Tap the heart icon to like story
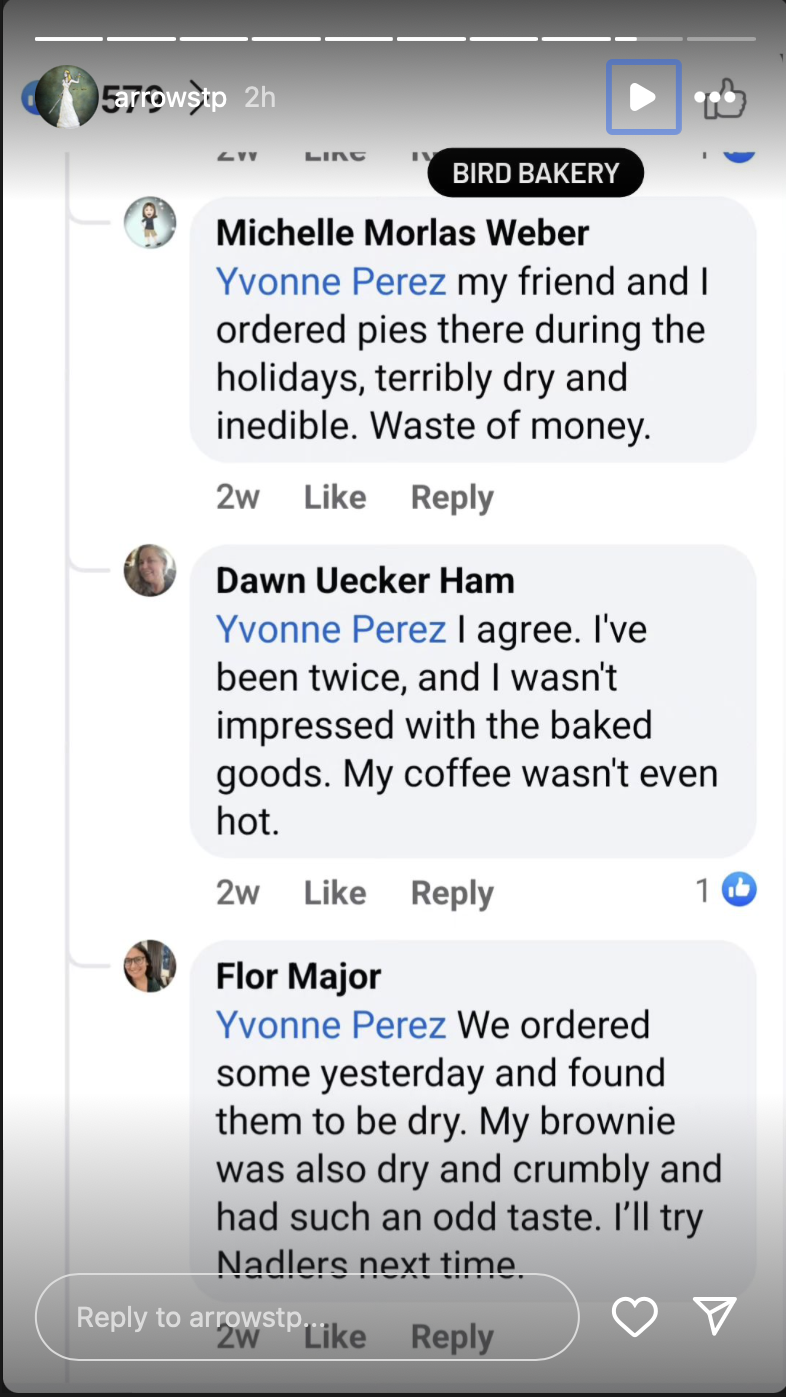Viewport: 786px width, 1397px height. click(x=634, y=1316)
